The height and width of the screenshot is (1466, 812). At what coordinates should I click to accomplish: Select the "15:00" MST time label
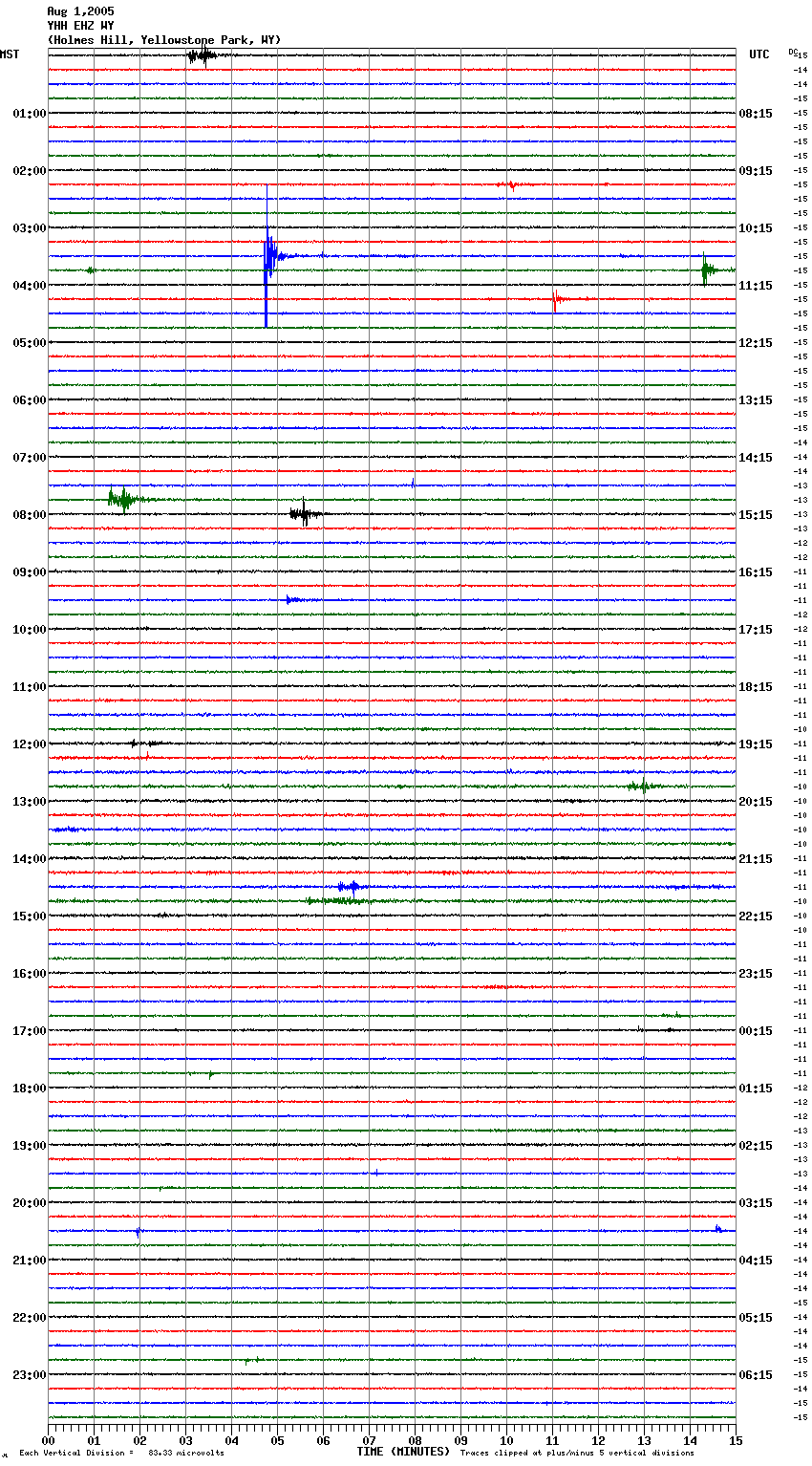pyautogui.click(x=29, y=916)
